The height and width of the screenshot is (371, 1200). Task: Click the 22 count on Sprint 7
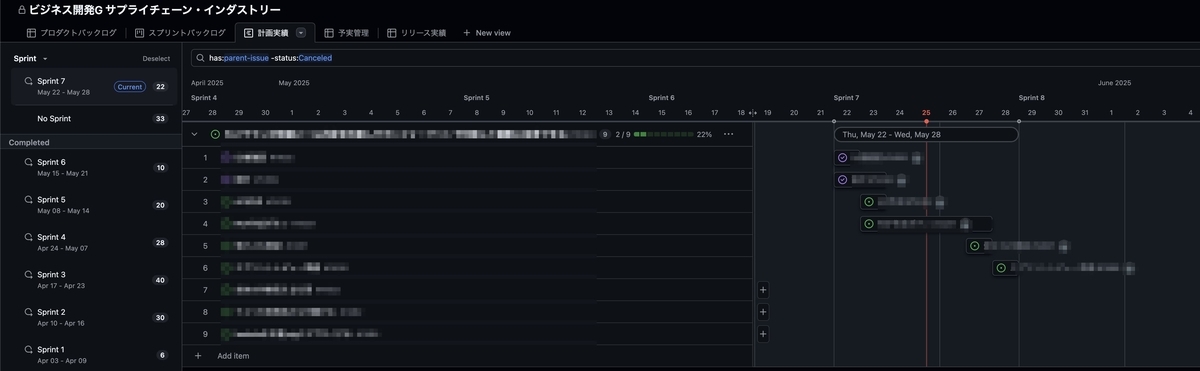(x=160, y=87)
